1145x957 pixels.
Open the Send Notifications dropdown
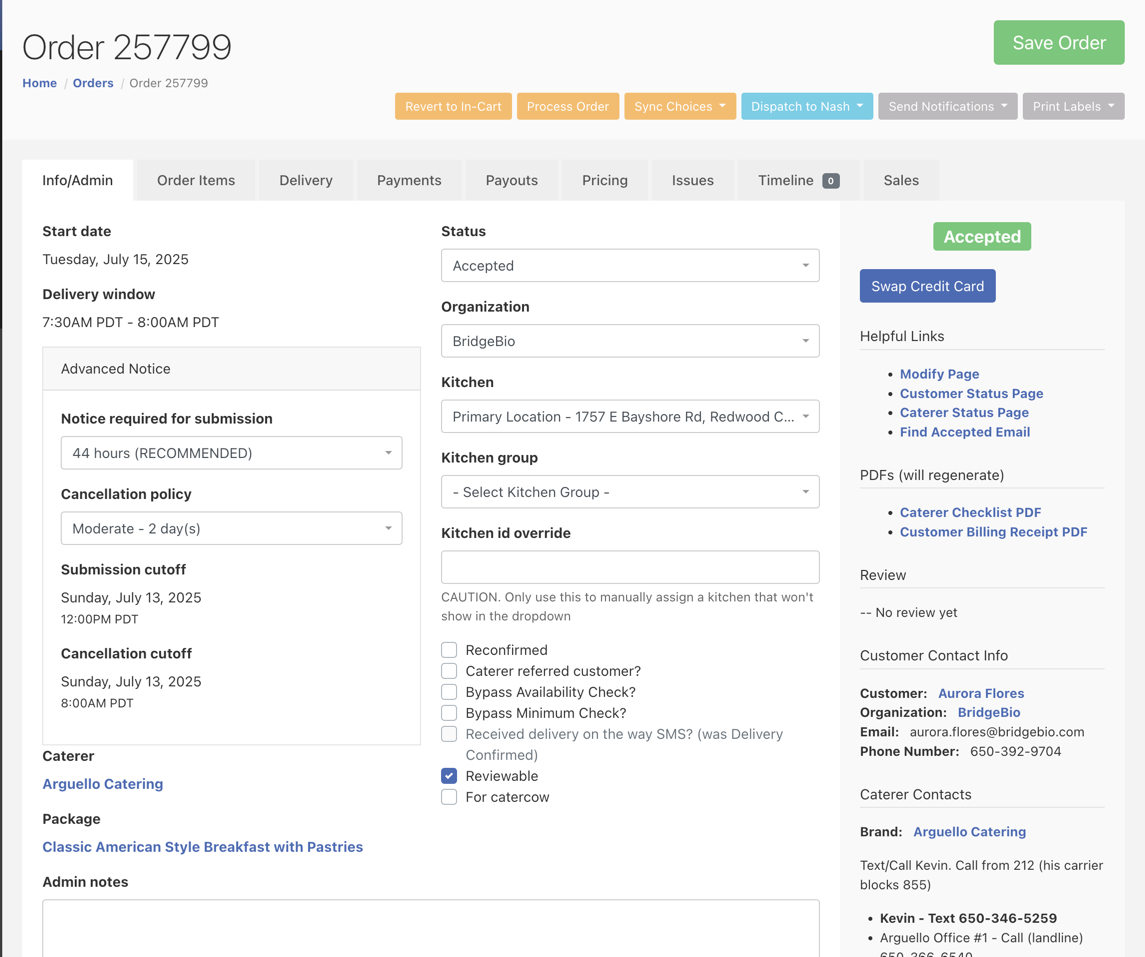click(947, 105)
